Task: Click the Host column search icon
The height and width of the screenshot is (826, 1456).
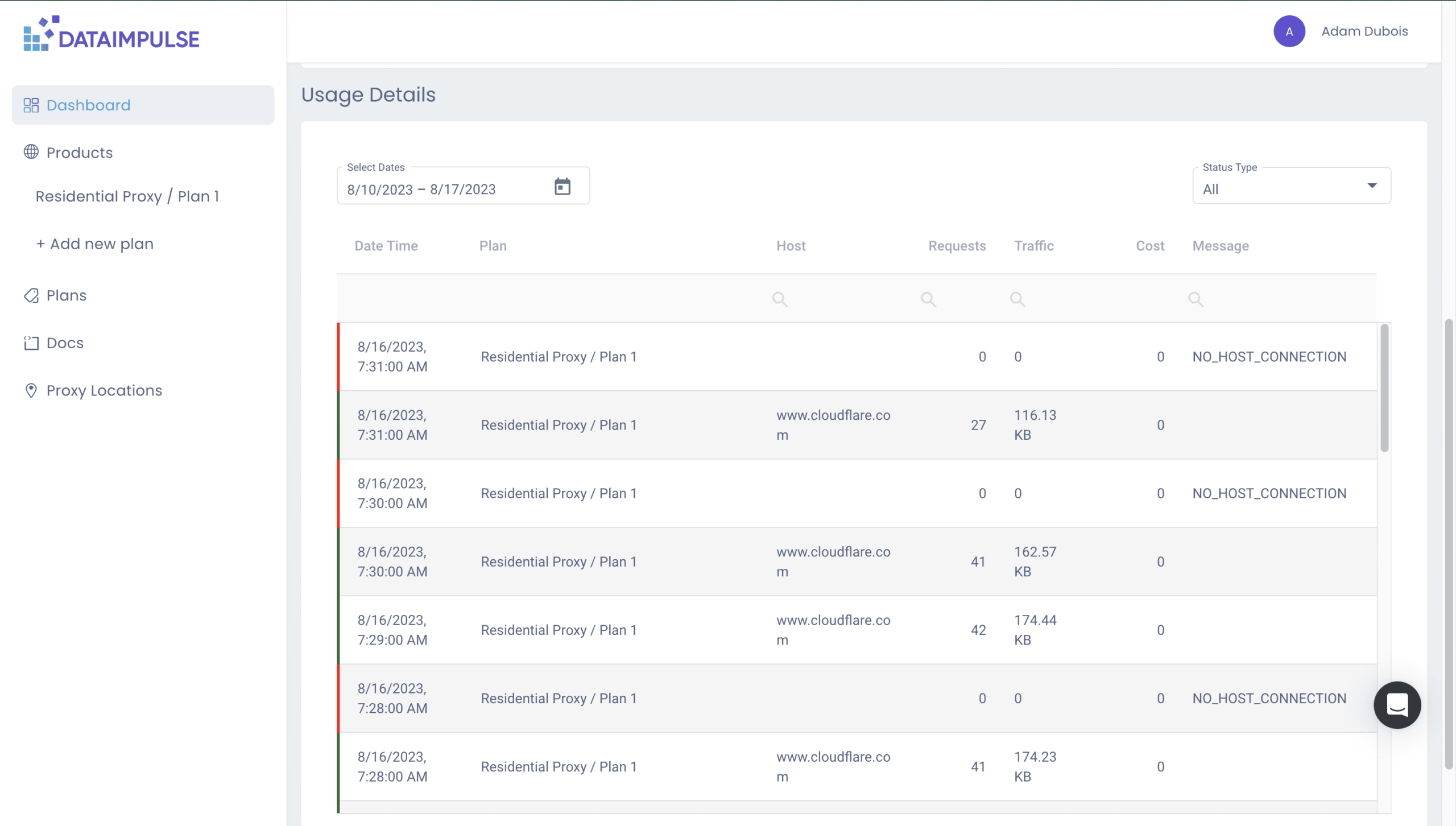Action: [x=780, y=299]
